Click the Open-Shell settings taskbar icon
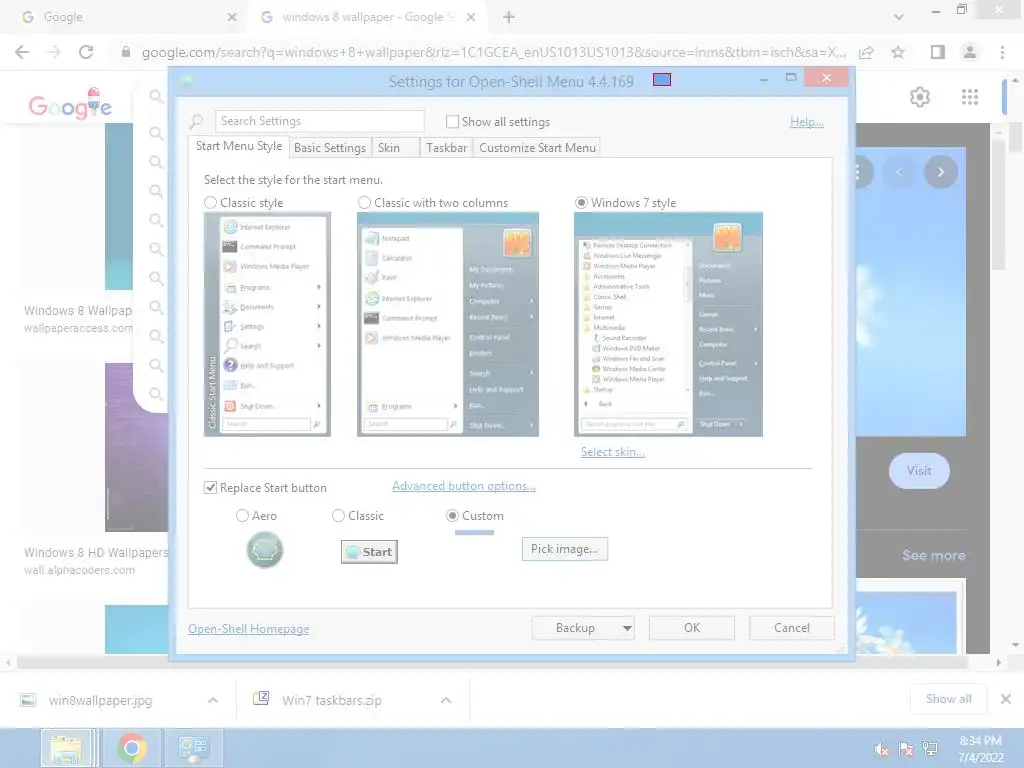The image size is (1024, 768). [193, 748]
